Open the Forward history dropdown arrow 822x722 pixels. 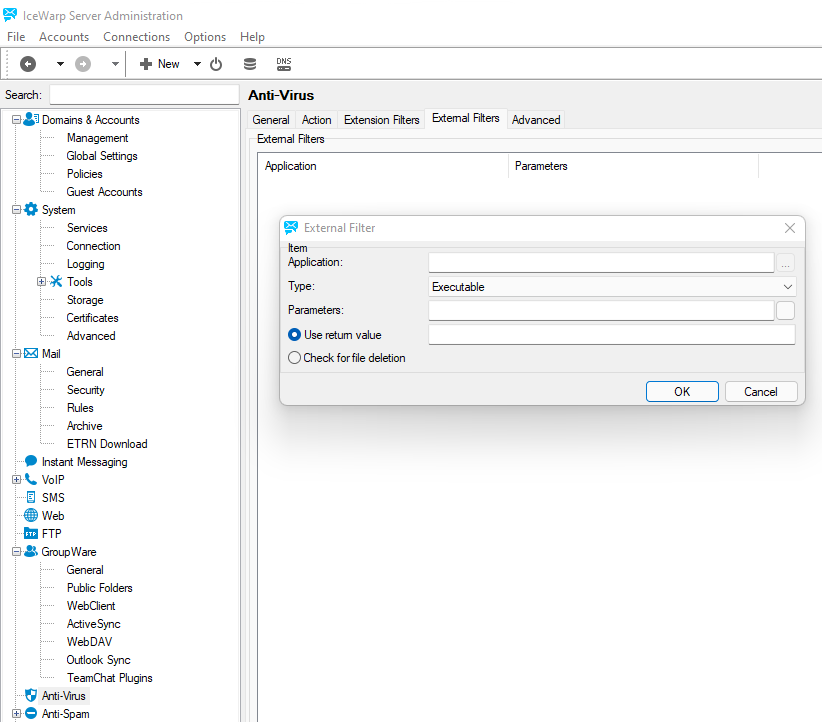tap(115, 64)
